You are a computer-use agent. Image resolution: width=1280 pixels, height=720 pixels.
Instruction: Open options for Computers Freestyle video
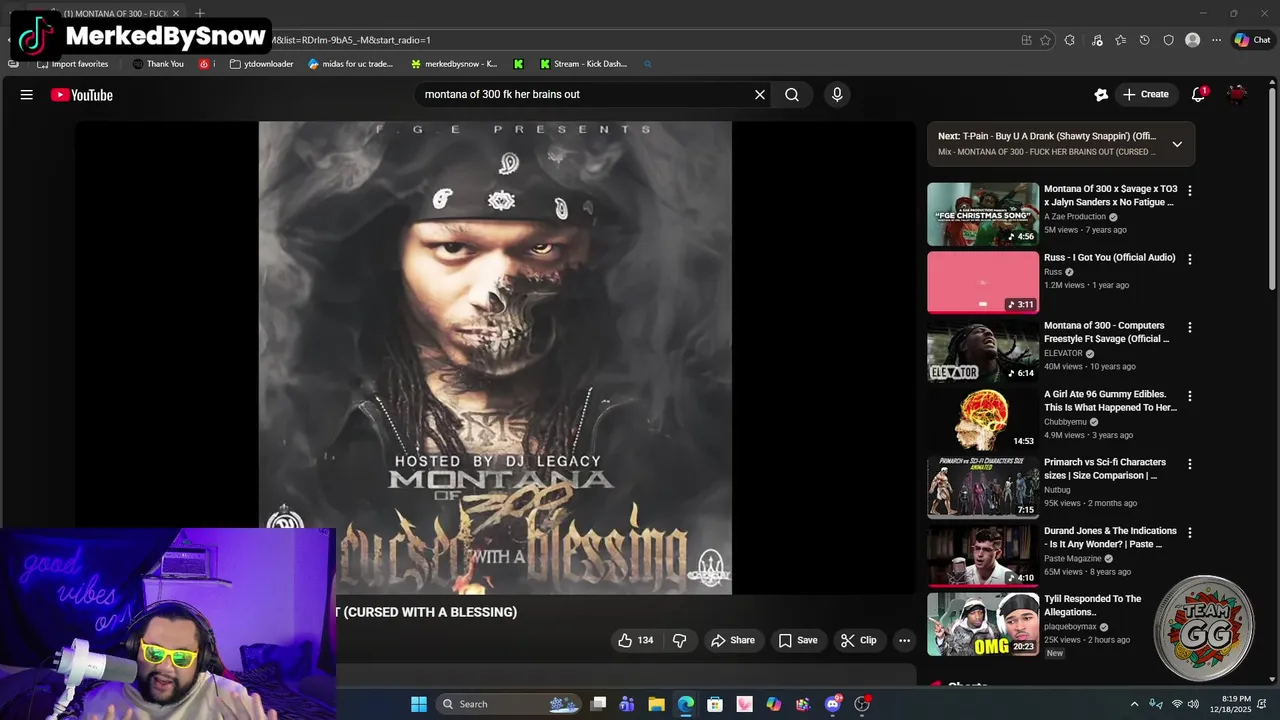tap(1190, 327)
